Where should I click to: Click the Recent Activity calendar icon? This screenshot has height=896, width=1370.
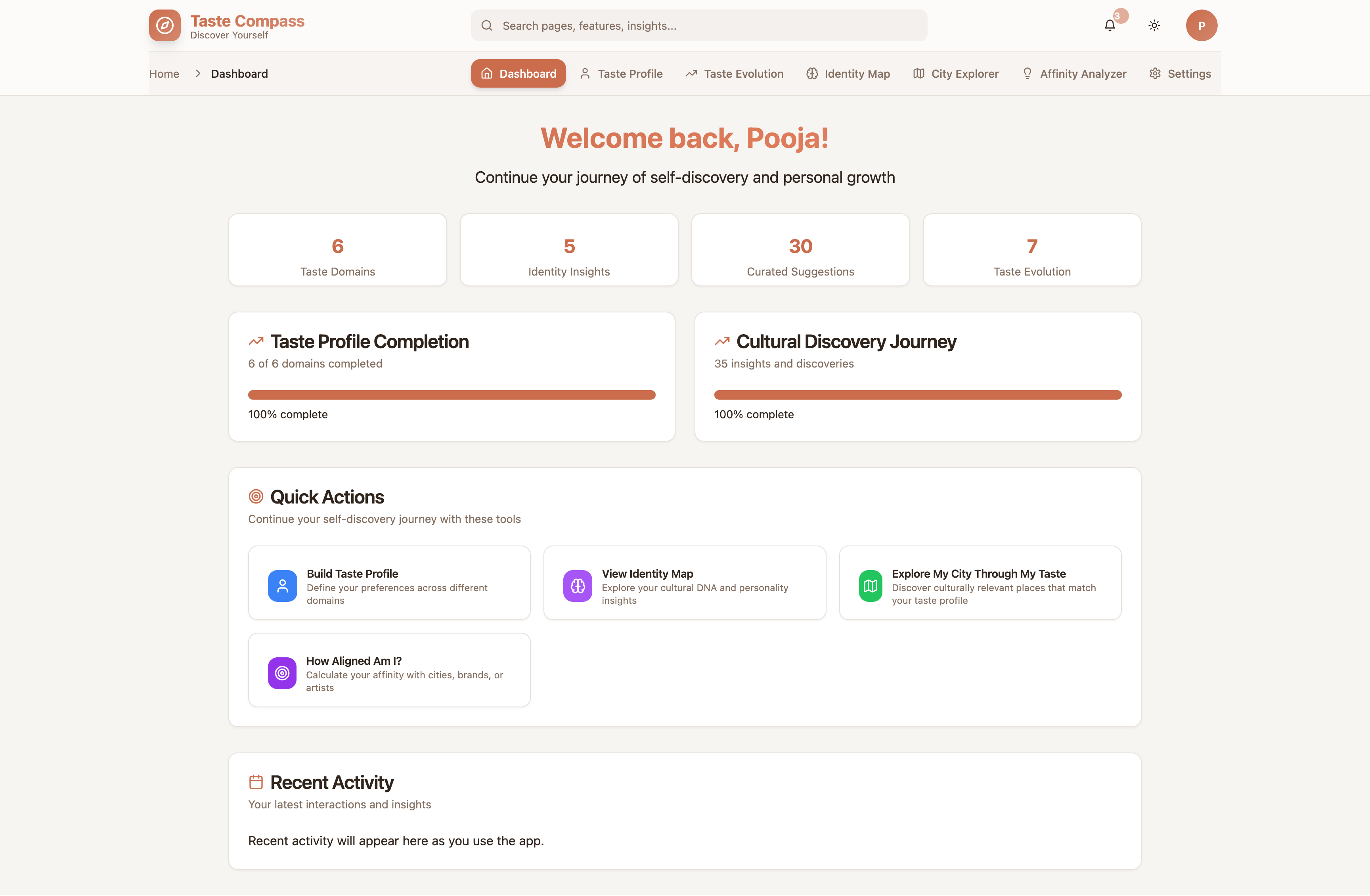click(x=256, y=781)
